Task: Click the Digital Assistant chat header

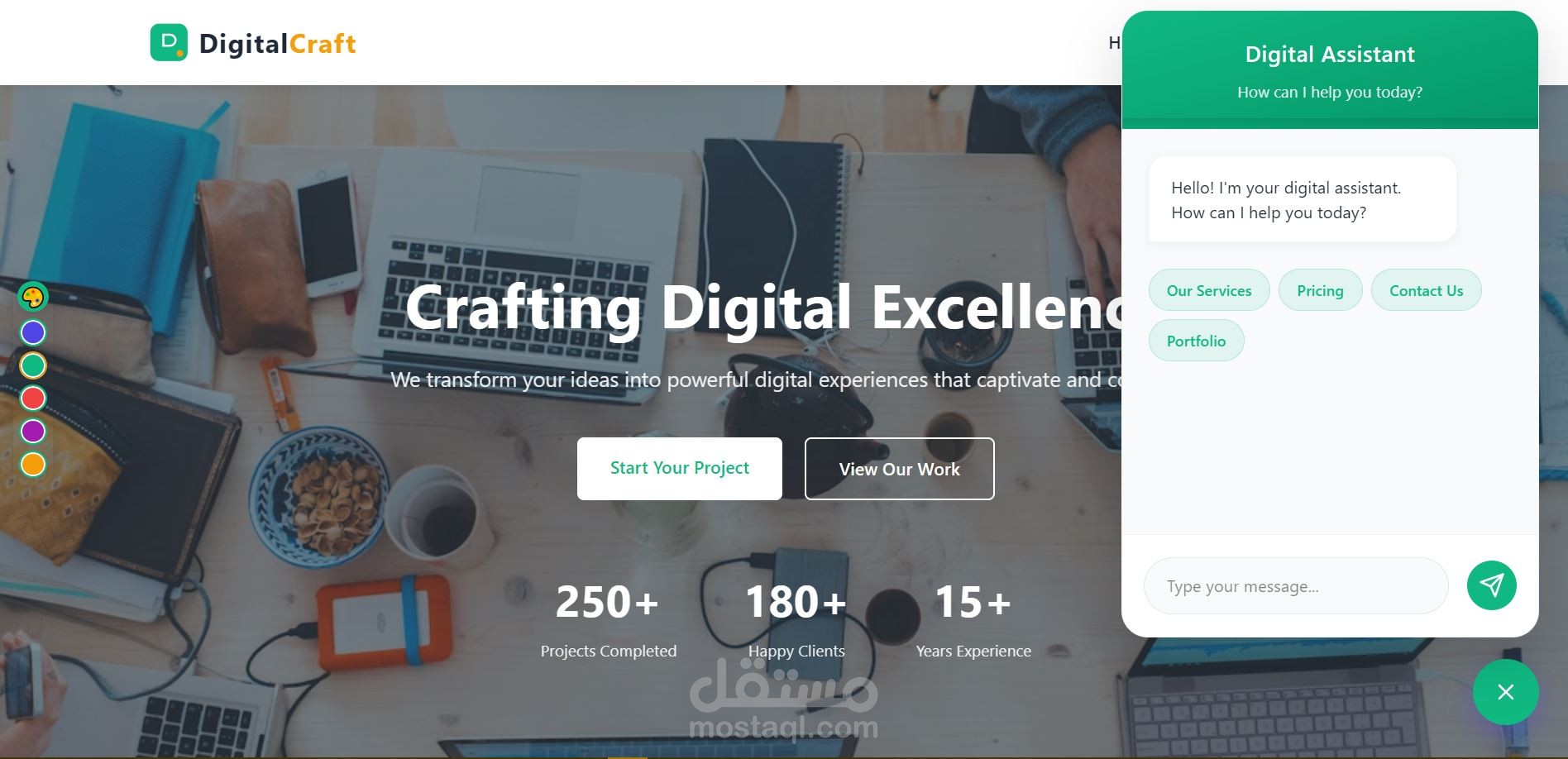Action: point(1330,70)
